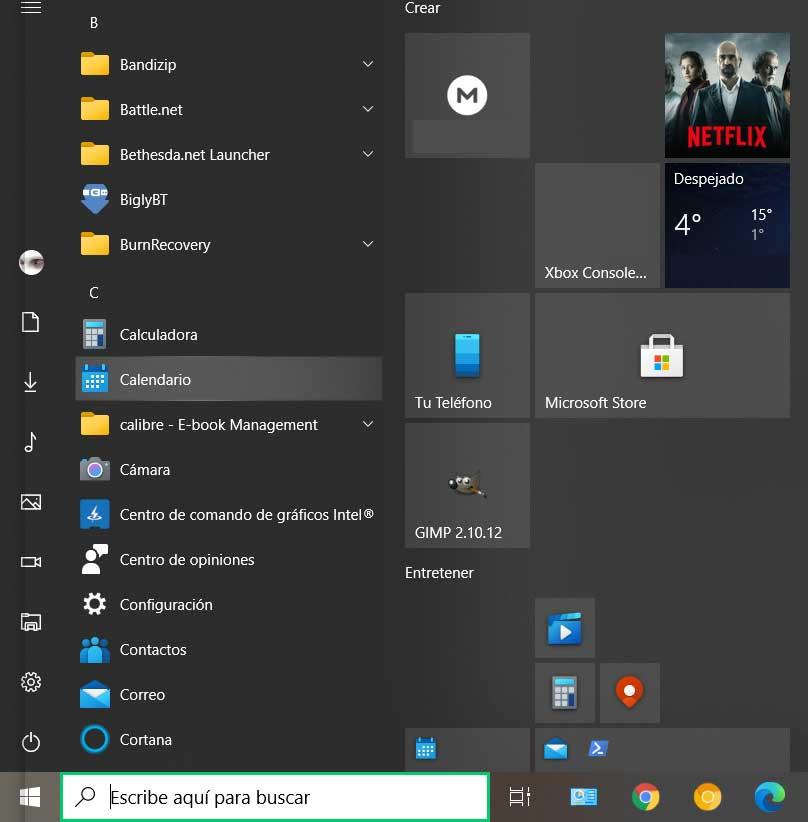Screen dimensions: 808x822
Task: Launch Cámara from the app list
Action: [x=229, y=469]
